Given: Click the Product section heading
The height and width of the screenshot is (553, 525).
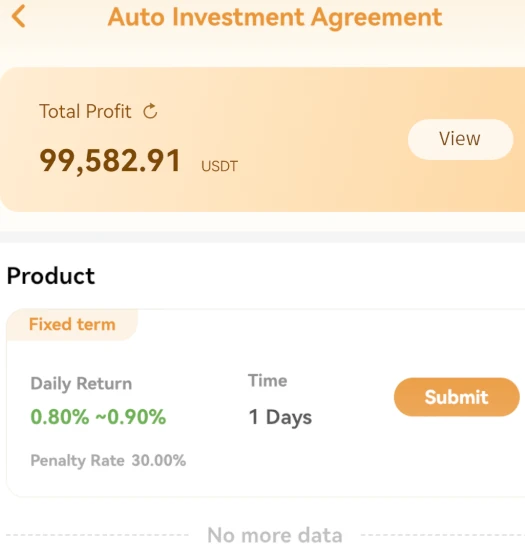Looking at the screenshot, I should [x=51, y=276].
